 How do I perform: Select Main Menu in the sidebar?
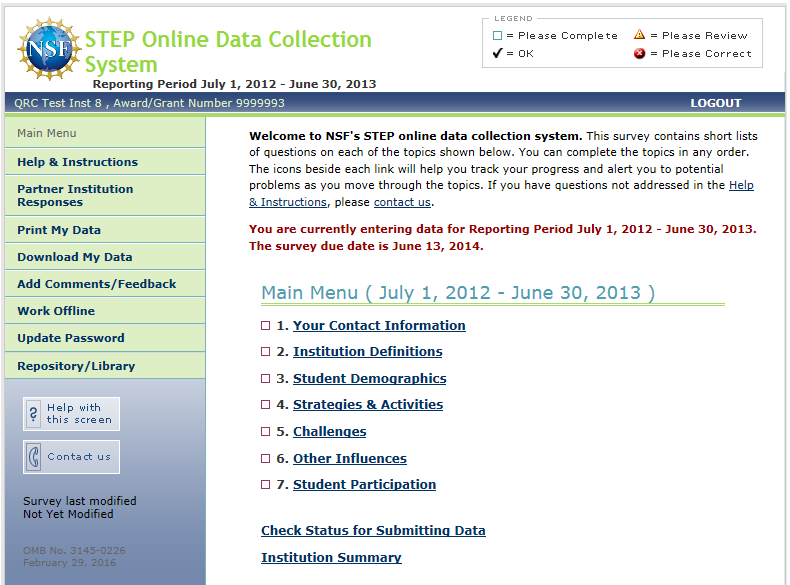(105, 133)
